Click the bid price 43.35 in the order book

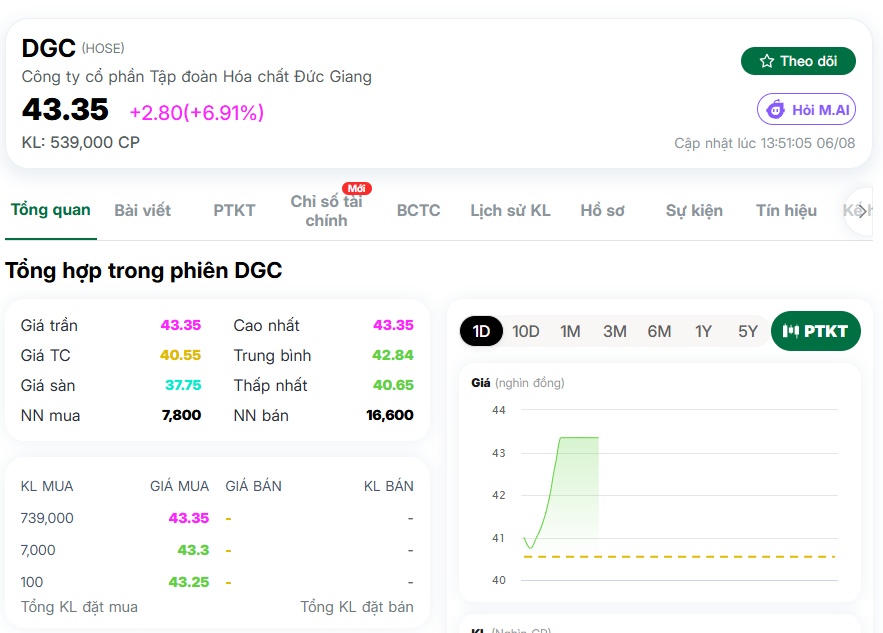coord(189,518)
